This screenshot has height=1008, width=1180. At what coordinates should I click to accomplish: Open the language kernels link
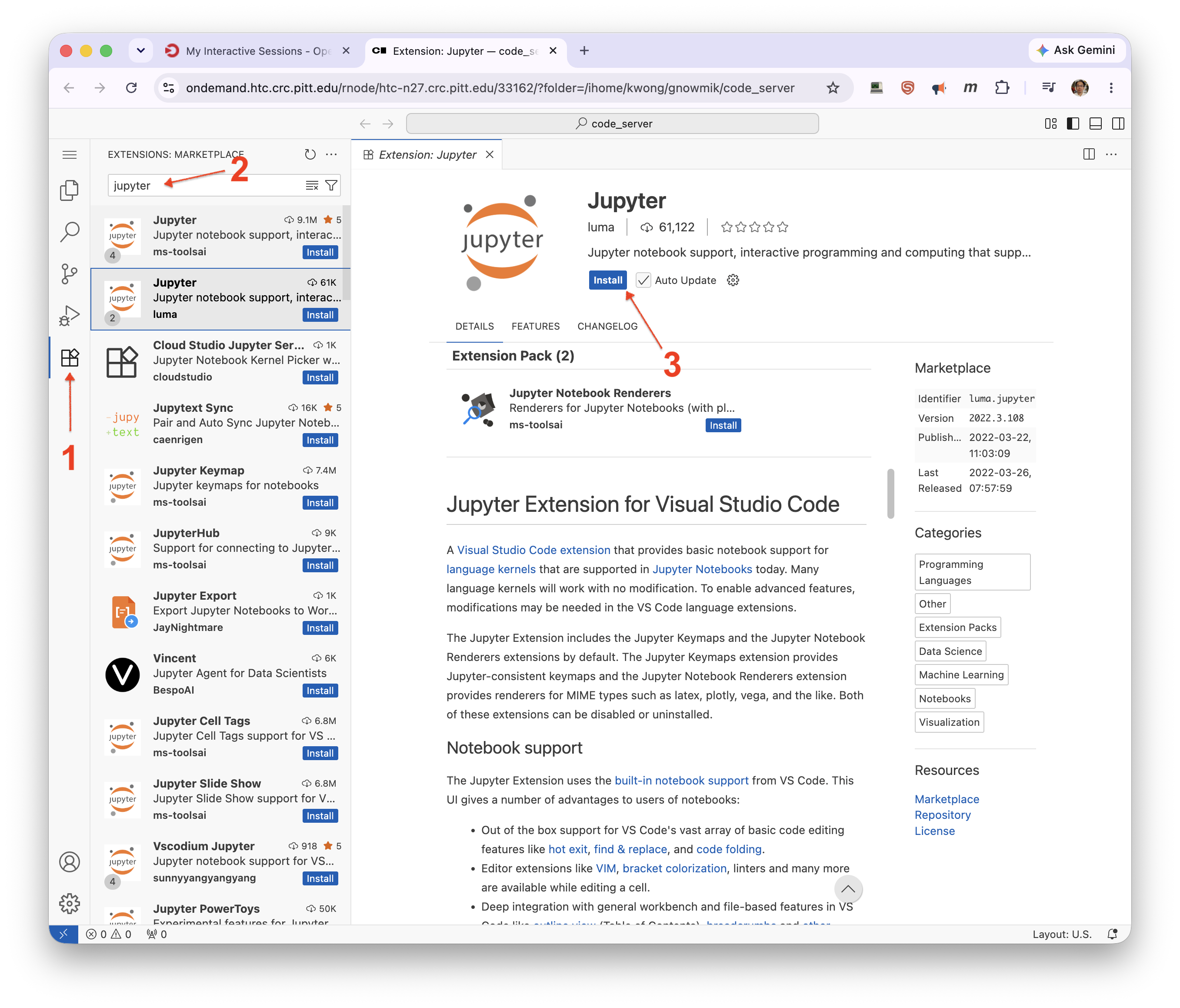pos(491,569)
